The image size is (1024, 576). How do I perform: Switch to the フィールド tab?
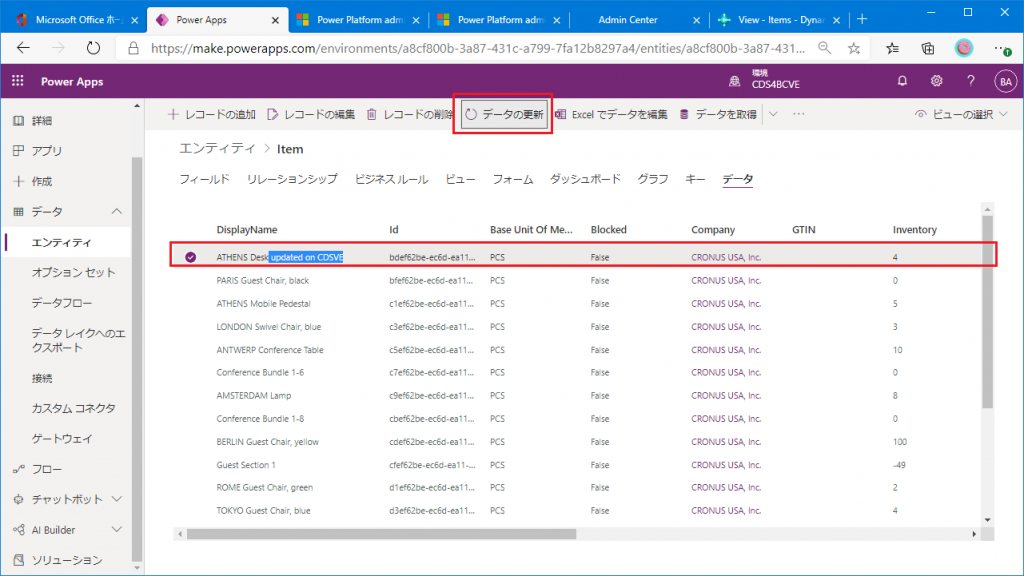click(x=204, y=179)
